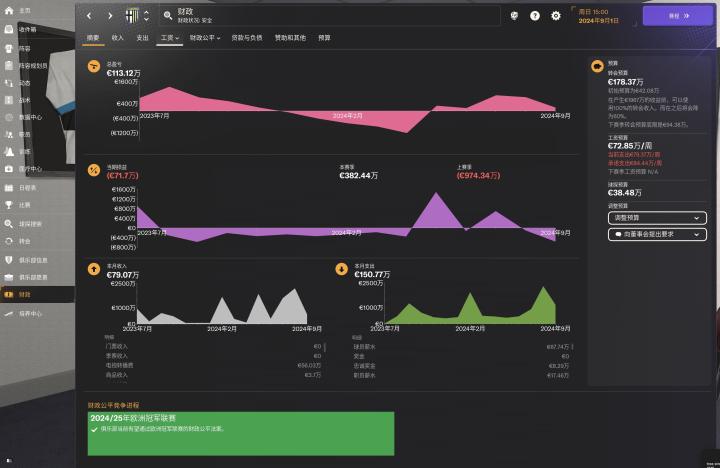Open the 调整预算 dropdown
This screenshot has width=720, height=468.
click(x=656, y=217)
